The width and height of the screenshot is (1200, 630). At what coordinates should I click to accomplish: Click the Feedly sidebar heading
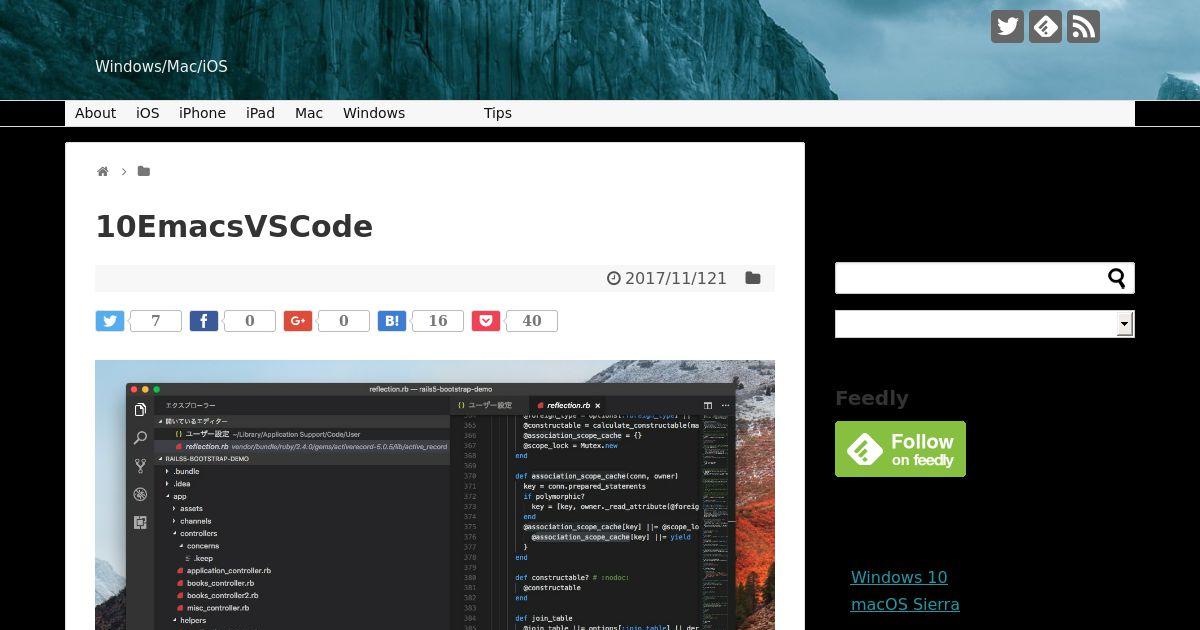pyautogui.click(x=872, y=398)
